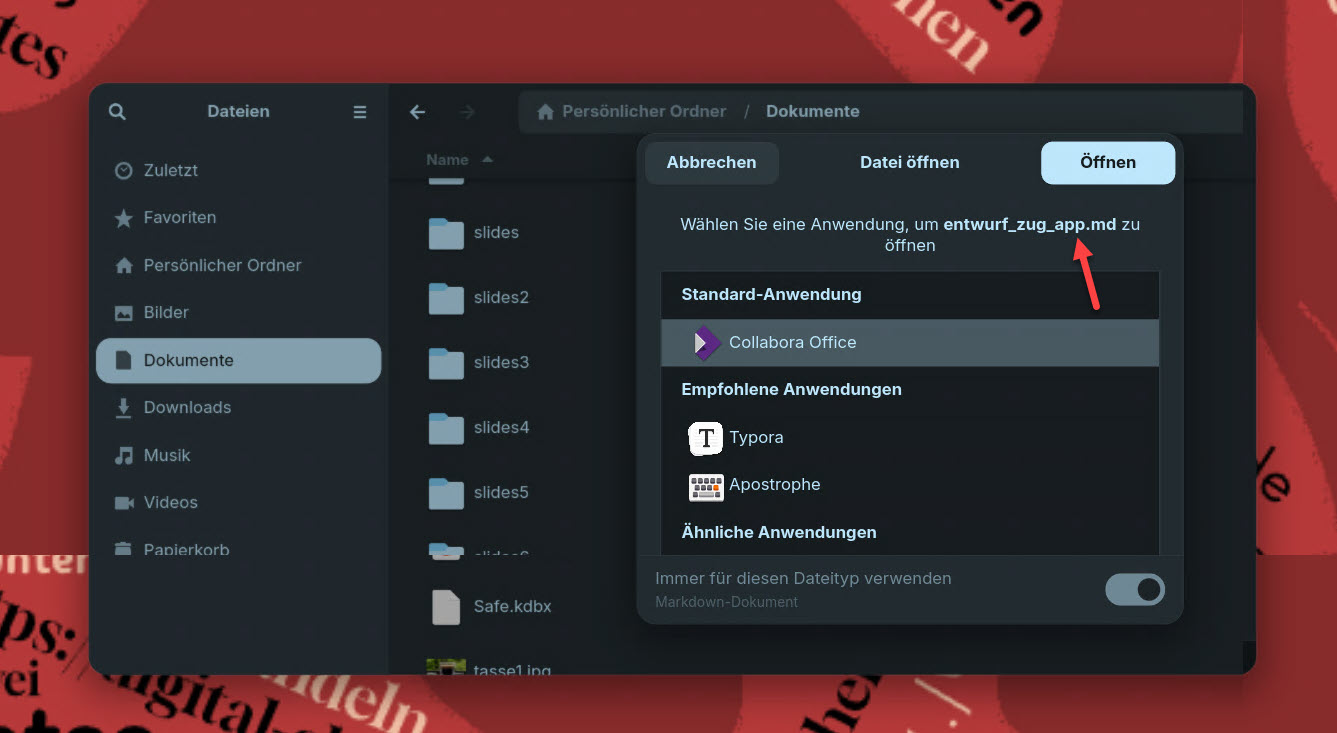Click the Safe.kdbx file icon
Viewport: 1337px width, 733px height.
coord(446,607)
